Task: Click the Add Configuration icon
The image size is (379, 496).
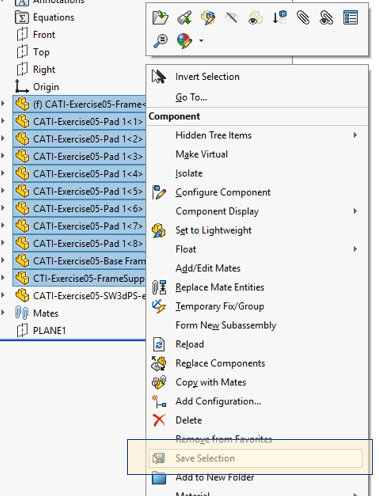Action: click(x=159, y=401)
